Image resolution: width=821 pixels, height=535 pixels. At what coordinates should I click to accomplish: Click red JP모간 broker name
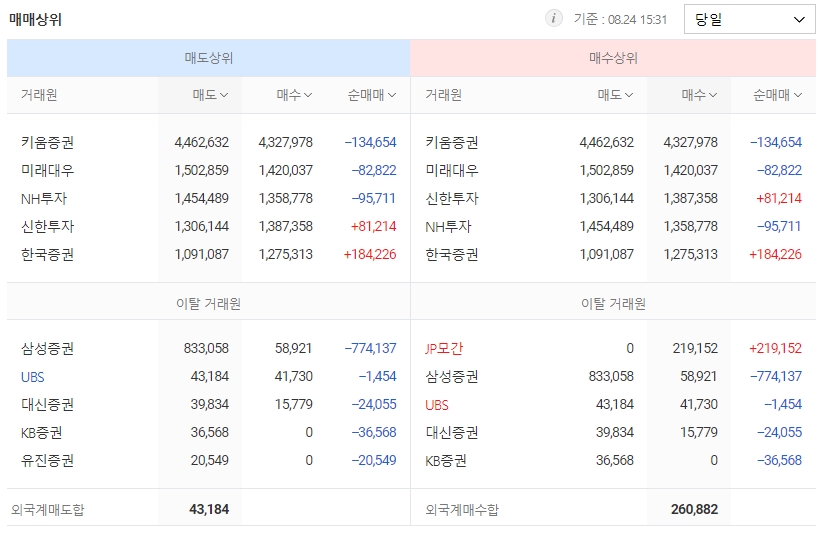pyautogui.click(x=444, y=349)
